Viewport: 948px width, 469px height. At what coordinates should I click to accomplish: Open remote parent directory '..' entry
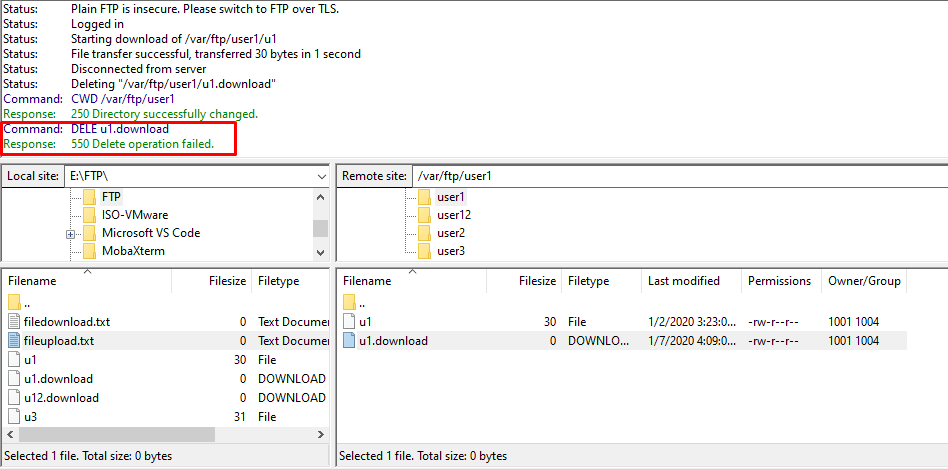coord(622,303)
